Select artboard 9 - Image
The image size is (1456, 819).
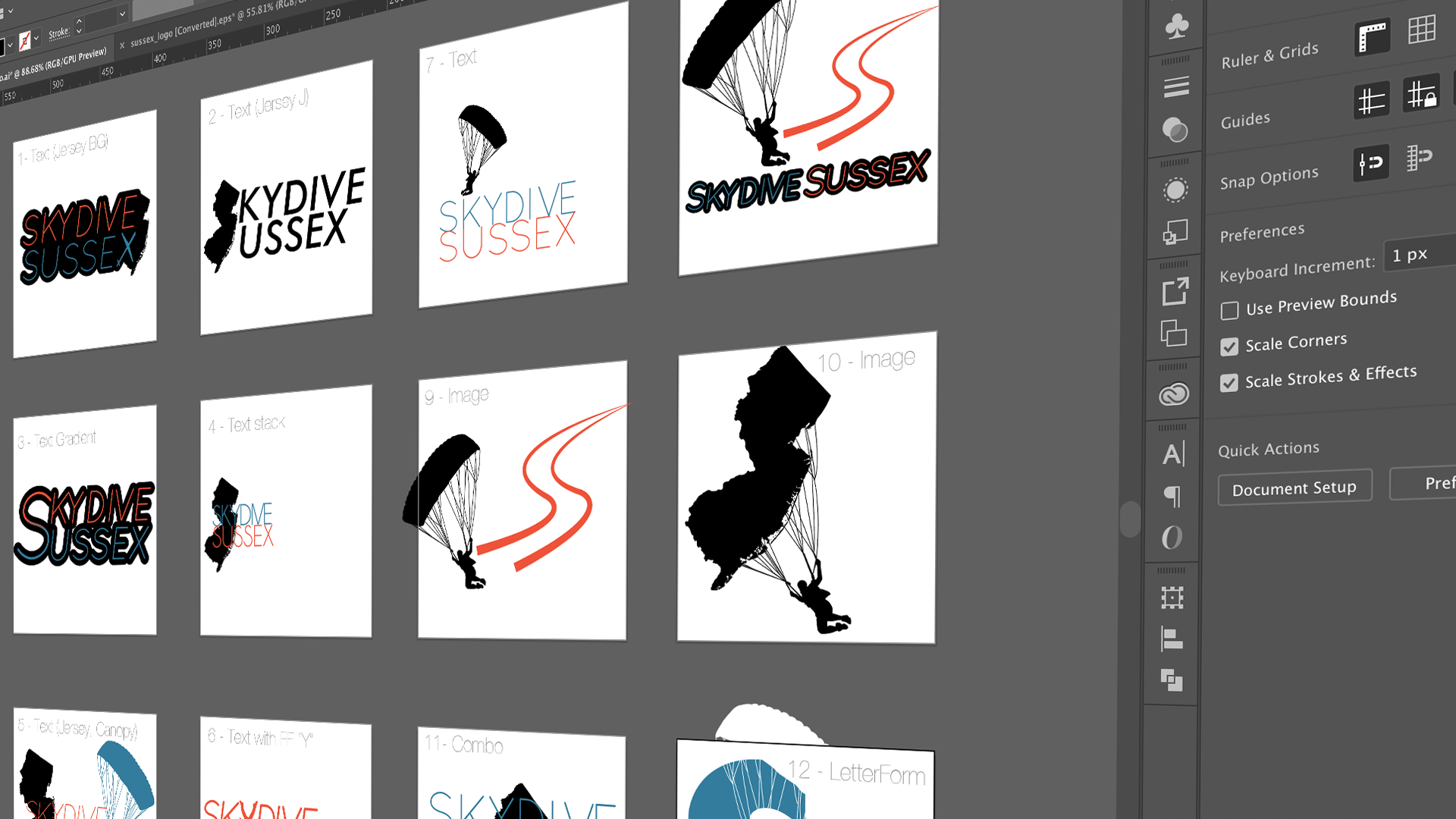pyautogui.click(x=522, y=500)
